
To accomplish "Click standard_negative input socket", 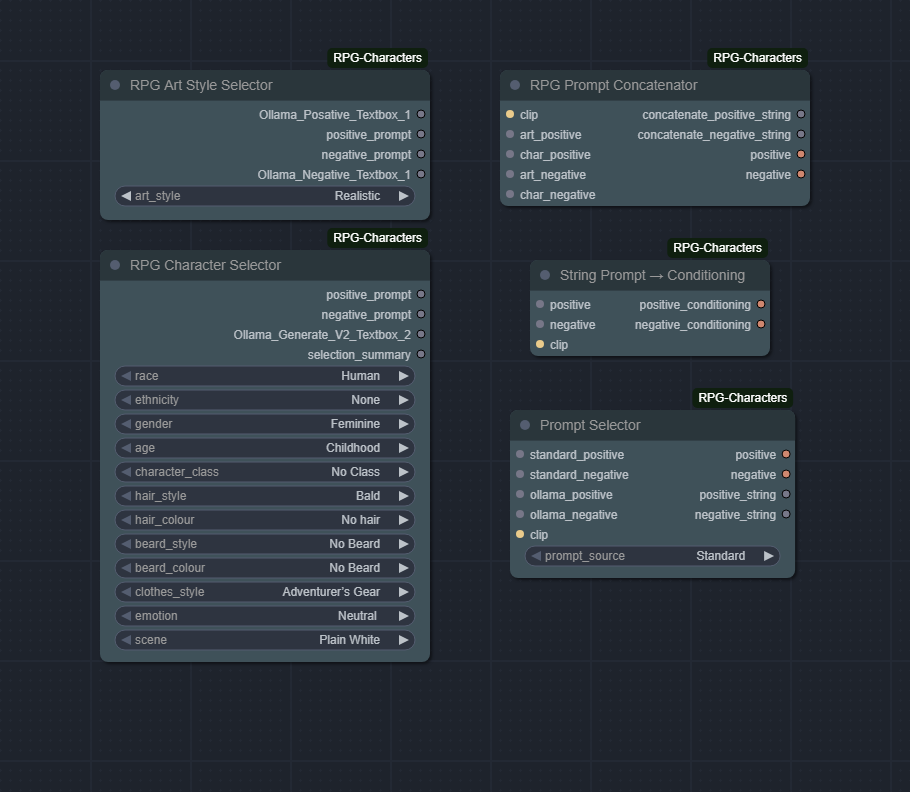I will (x=520, y=474).
